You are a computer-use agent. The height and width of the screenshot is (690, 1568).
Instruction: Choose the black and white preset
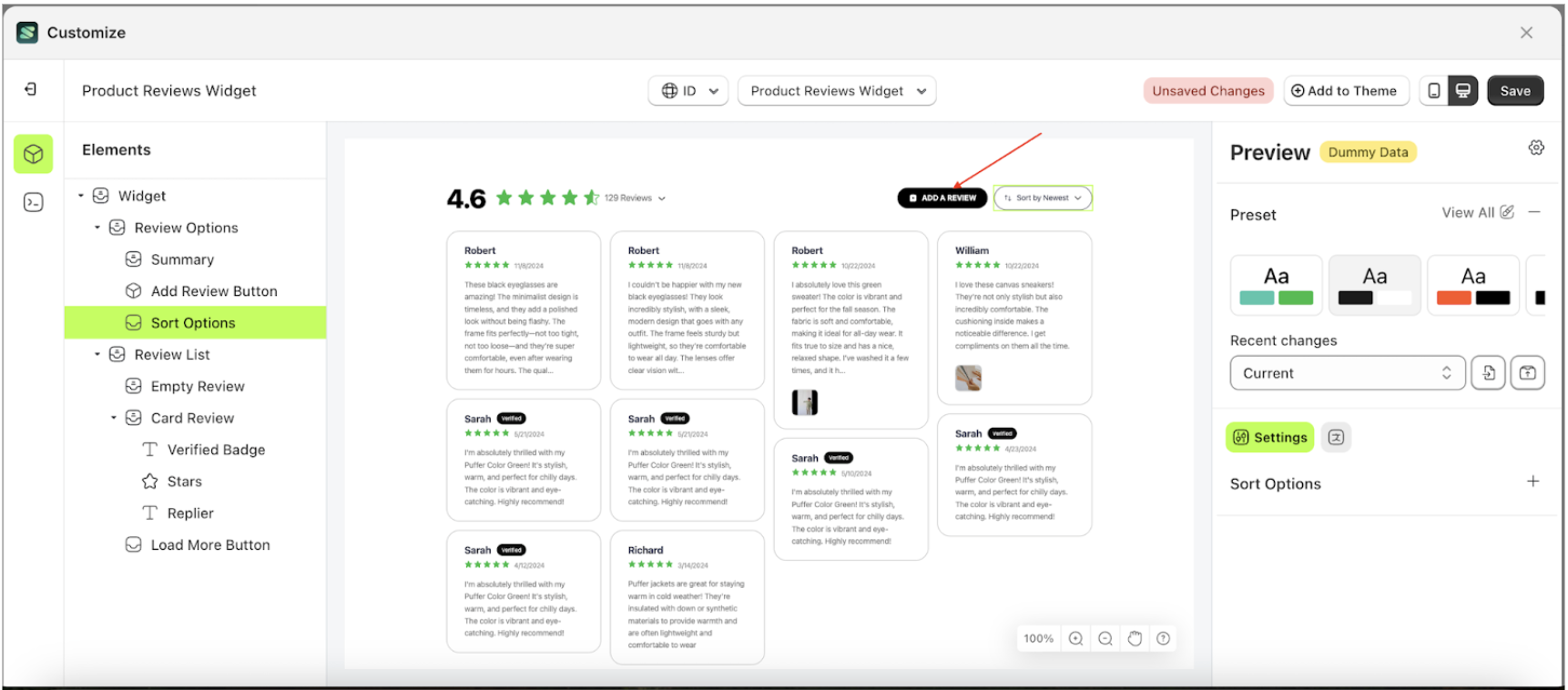(x=1375, y=285)
